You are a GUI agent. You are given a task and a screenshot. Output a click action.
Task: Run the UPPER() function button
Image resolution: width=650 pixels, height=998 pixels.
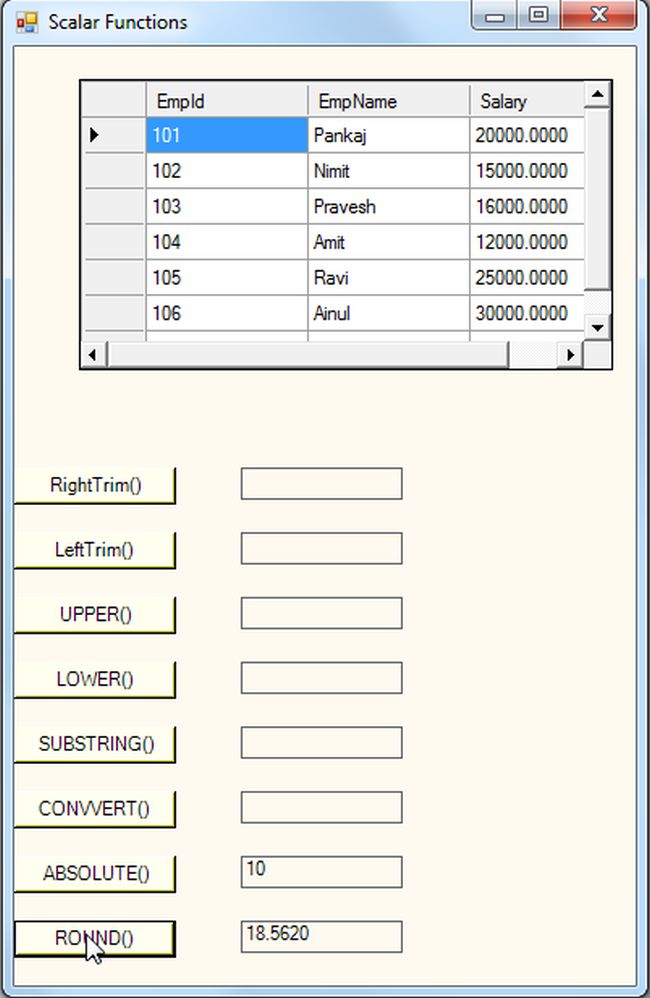coord(95,614)
